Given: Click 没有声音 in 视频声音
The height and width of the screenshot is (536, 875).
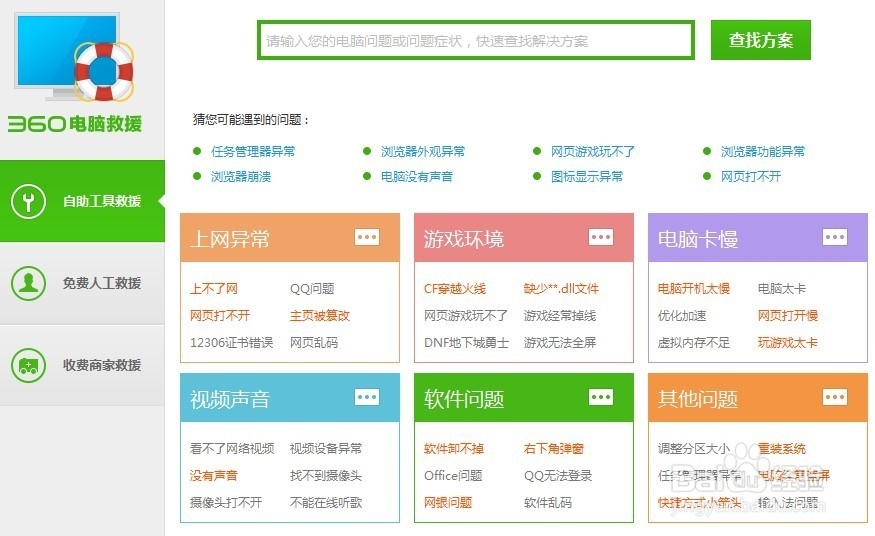Looking at the screenshot, I should pos(214,476).
